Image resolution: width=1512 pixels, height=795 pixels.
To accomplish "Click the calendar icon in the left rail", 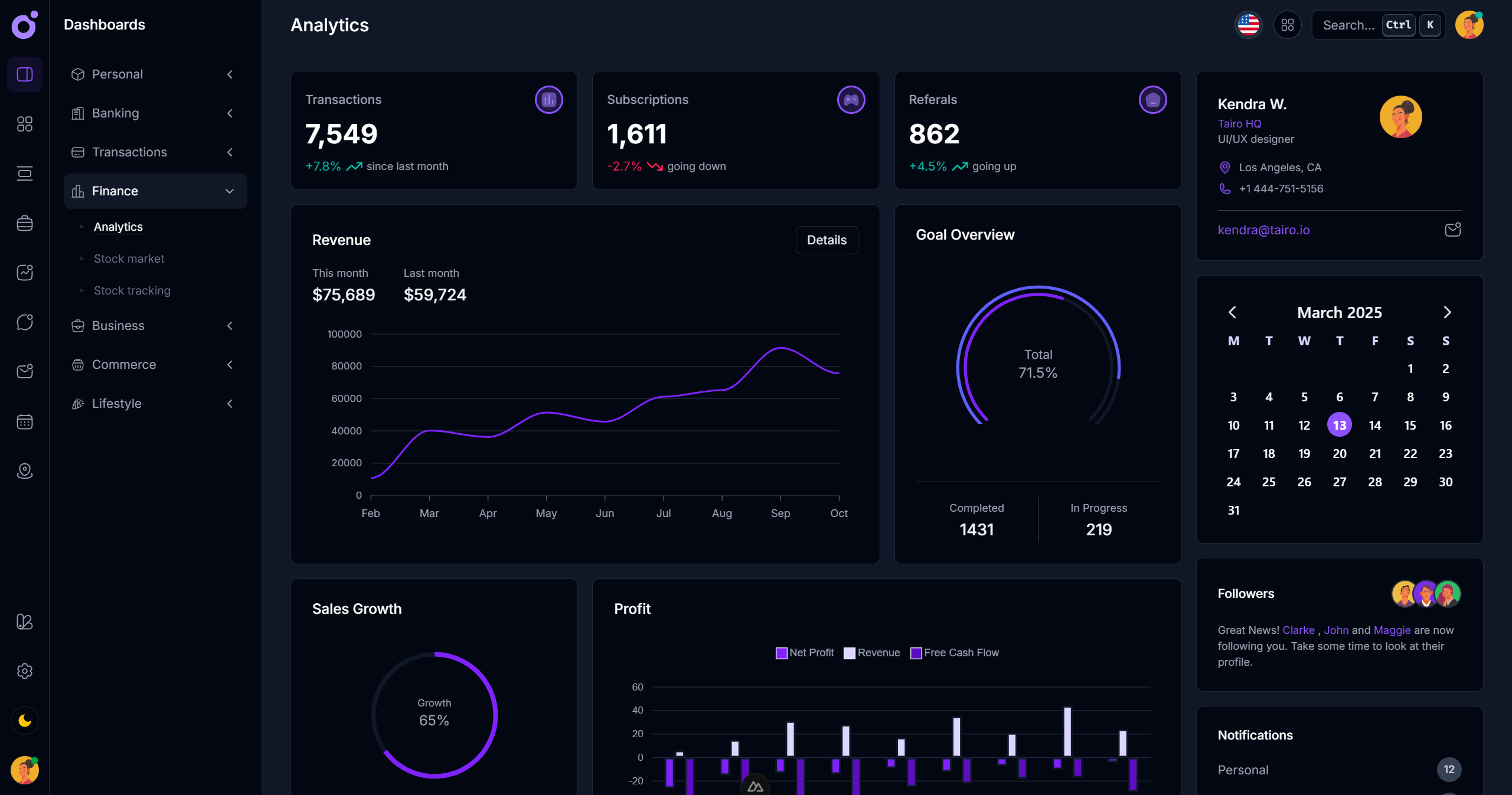I will [x=24, y=421].
